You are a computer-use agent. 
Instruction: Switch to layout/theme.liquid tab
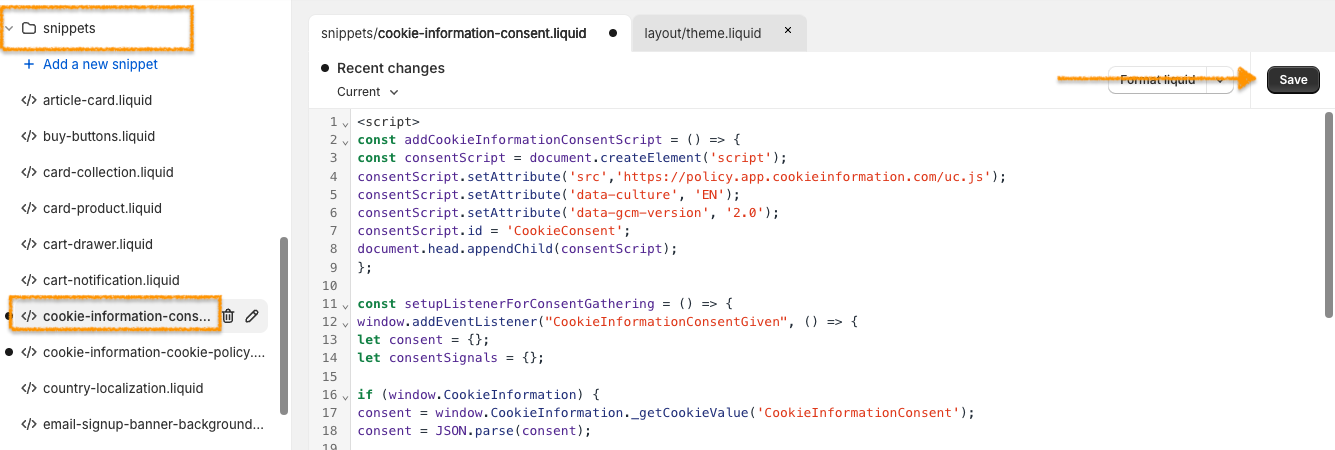click(702, 33)
